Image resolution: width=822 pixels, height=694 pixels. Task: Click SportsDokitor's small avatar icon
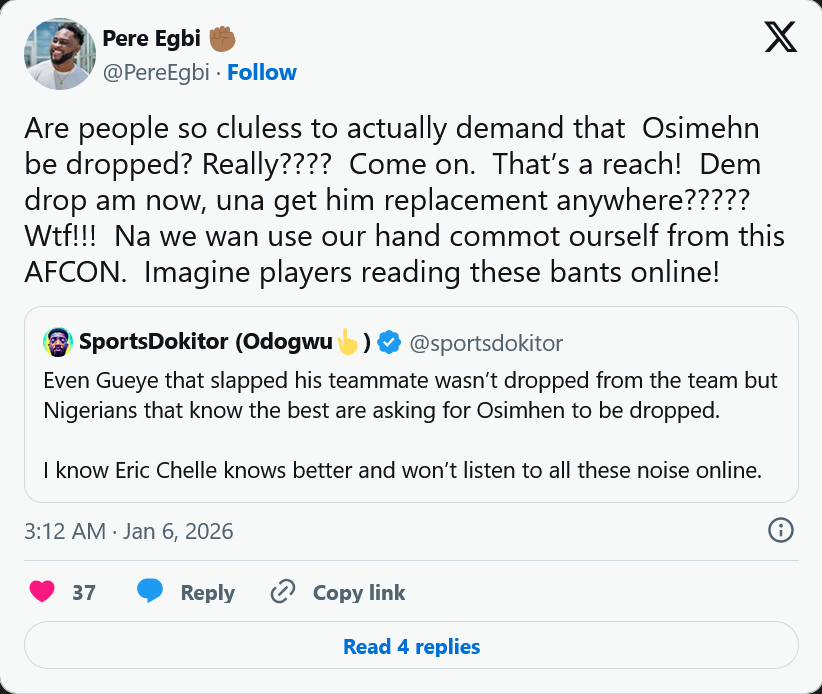[x=59, y=343]
